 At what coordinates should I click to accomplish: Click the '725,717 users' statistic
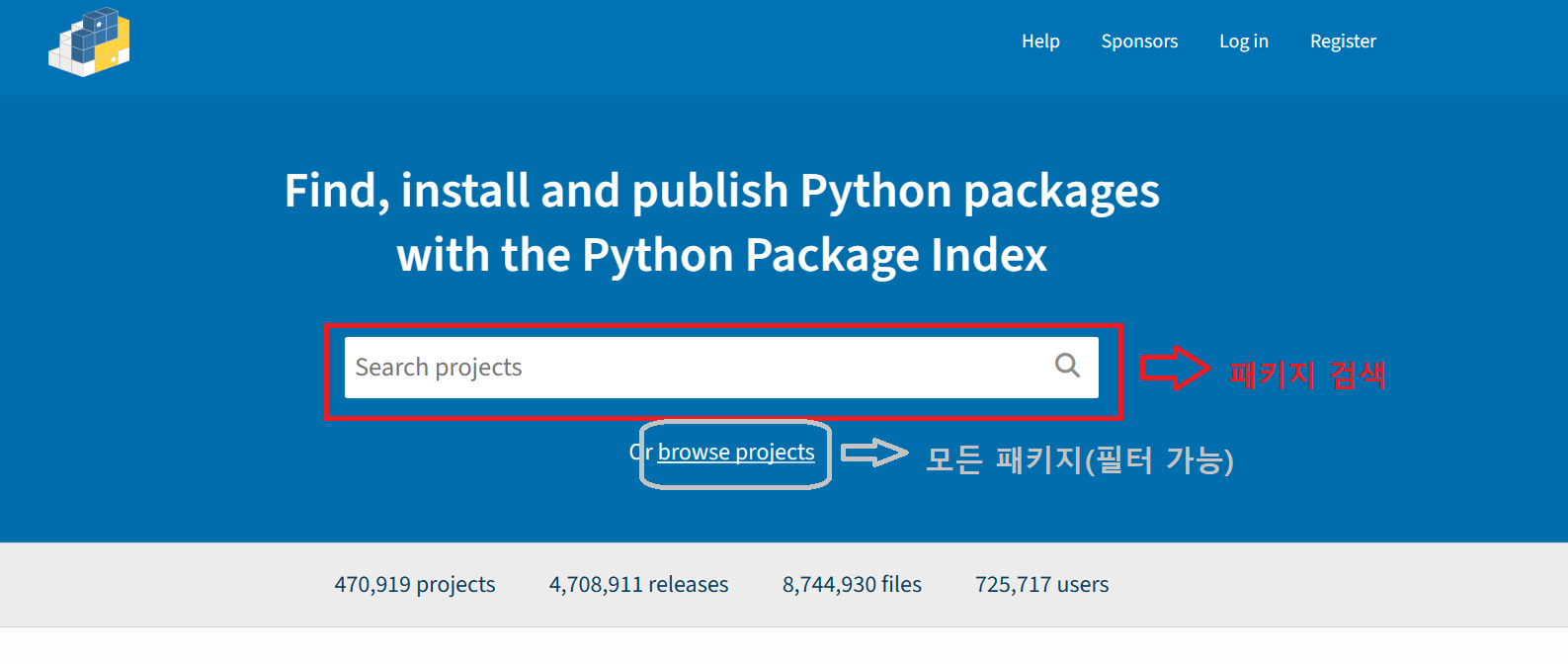click(x=1041, y=584)
